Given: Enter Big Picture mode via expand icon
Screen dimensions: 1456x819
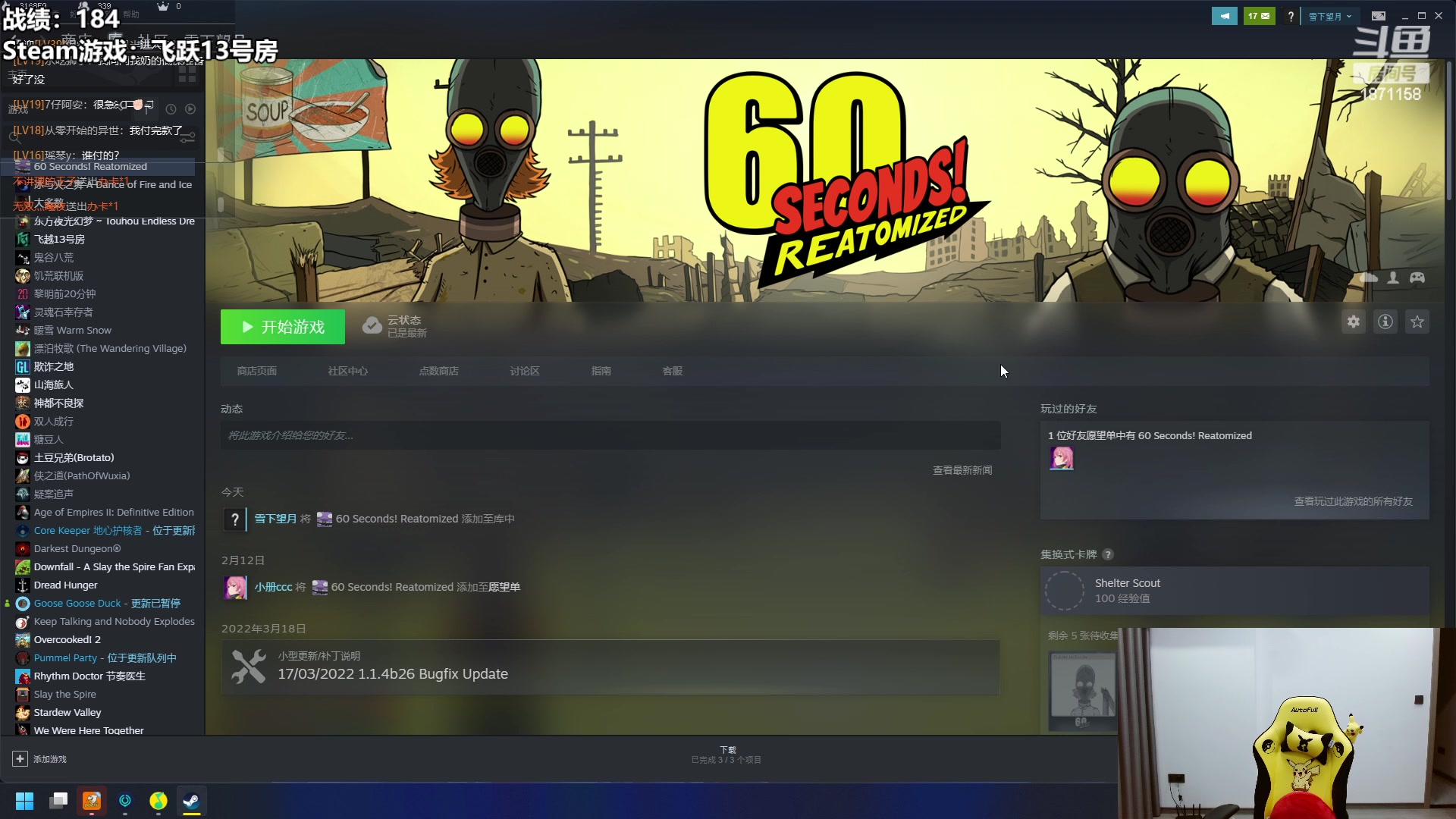Looking at the screenshot, I should (1379, 16).
